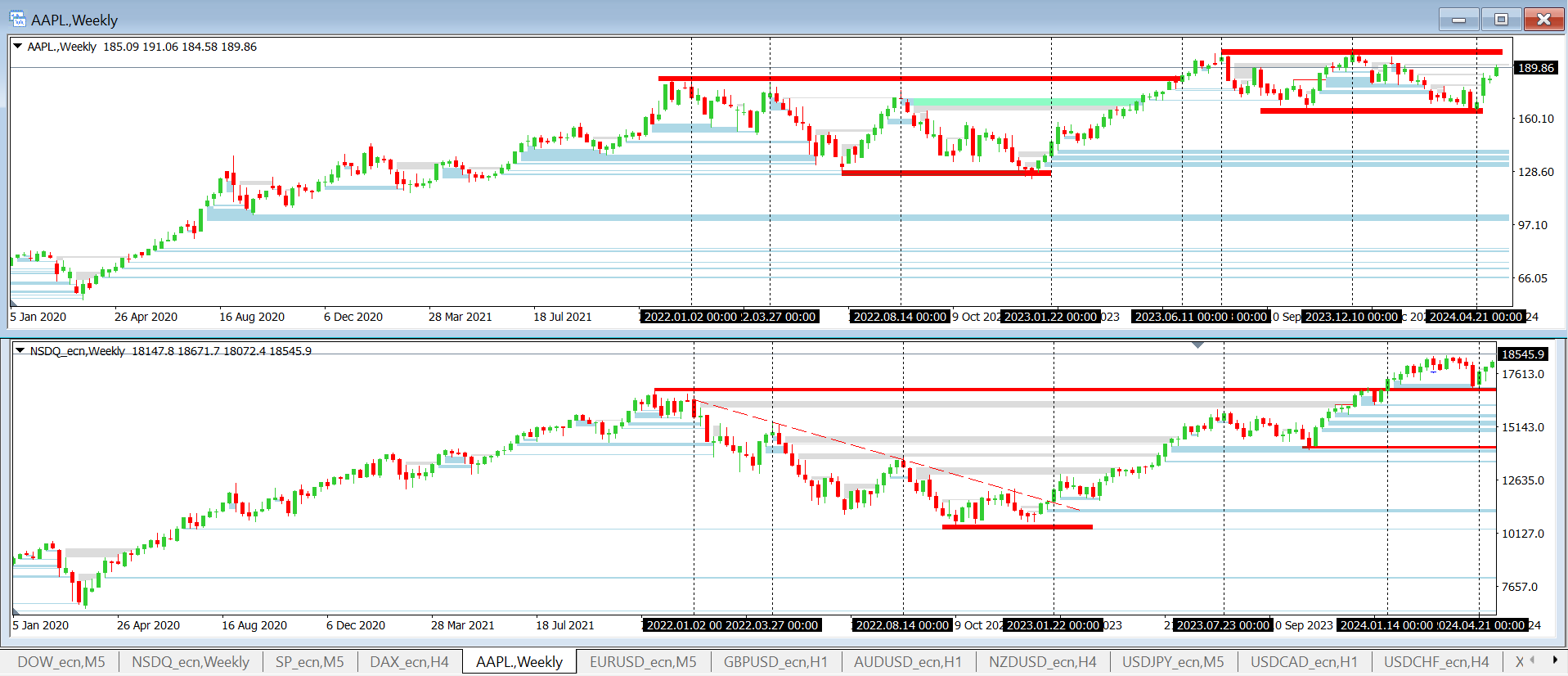
Task: Click the AAPL OHLC values 185.09 191.06 184.58 189.86
Action: [180, 47]
